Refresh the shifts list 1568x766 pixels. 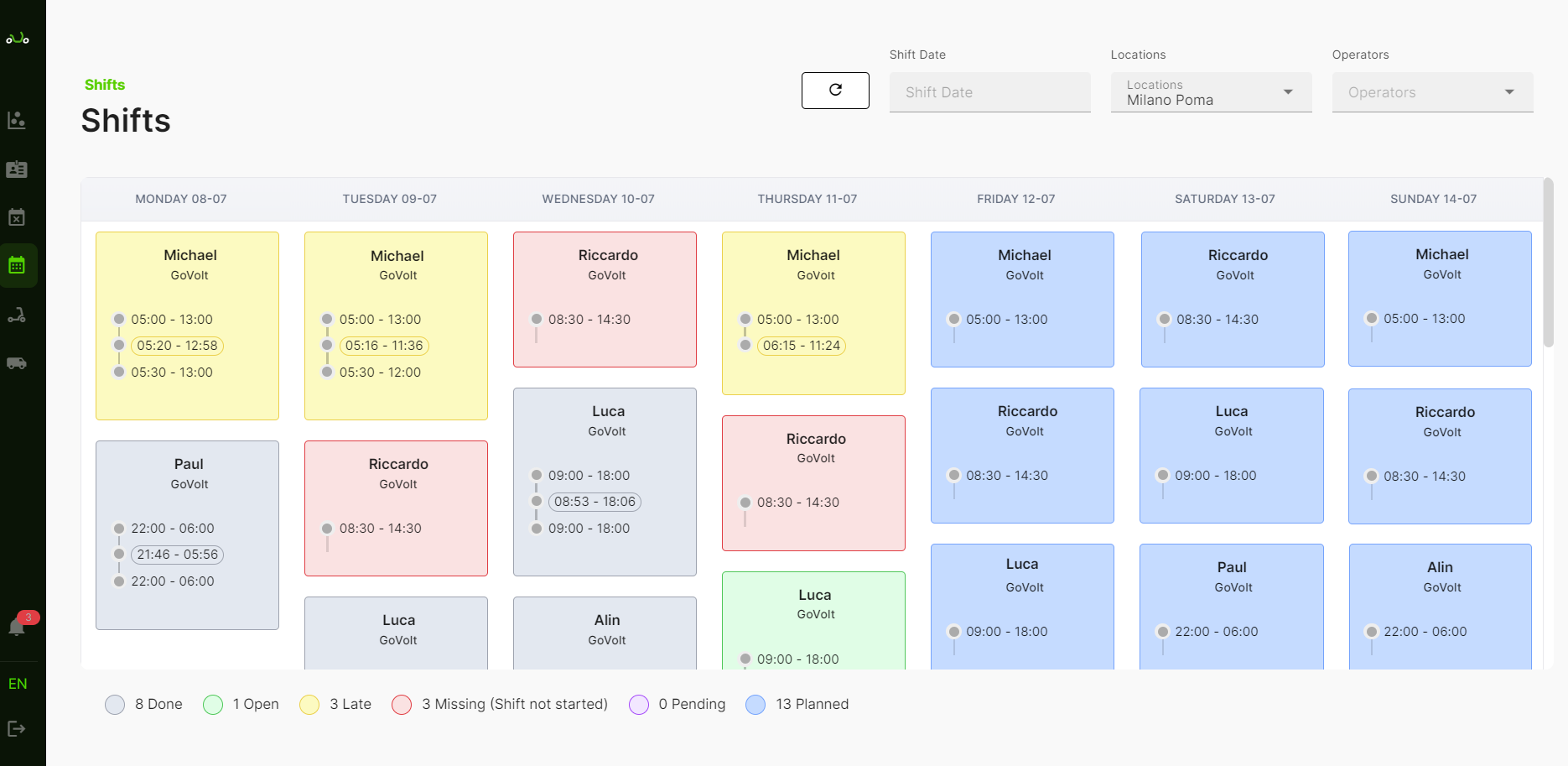pyautogui.click(x=835, y=91)
